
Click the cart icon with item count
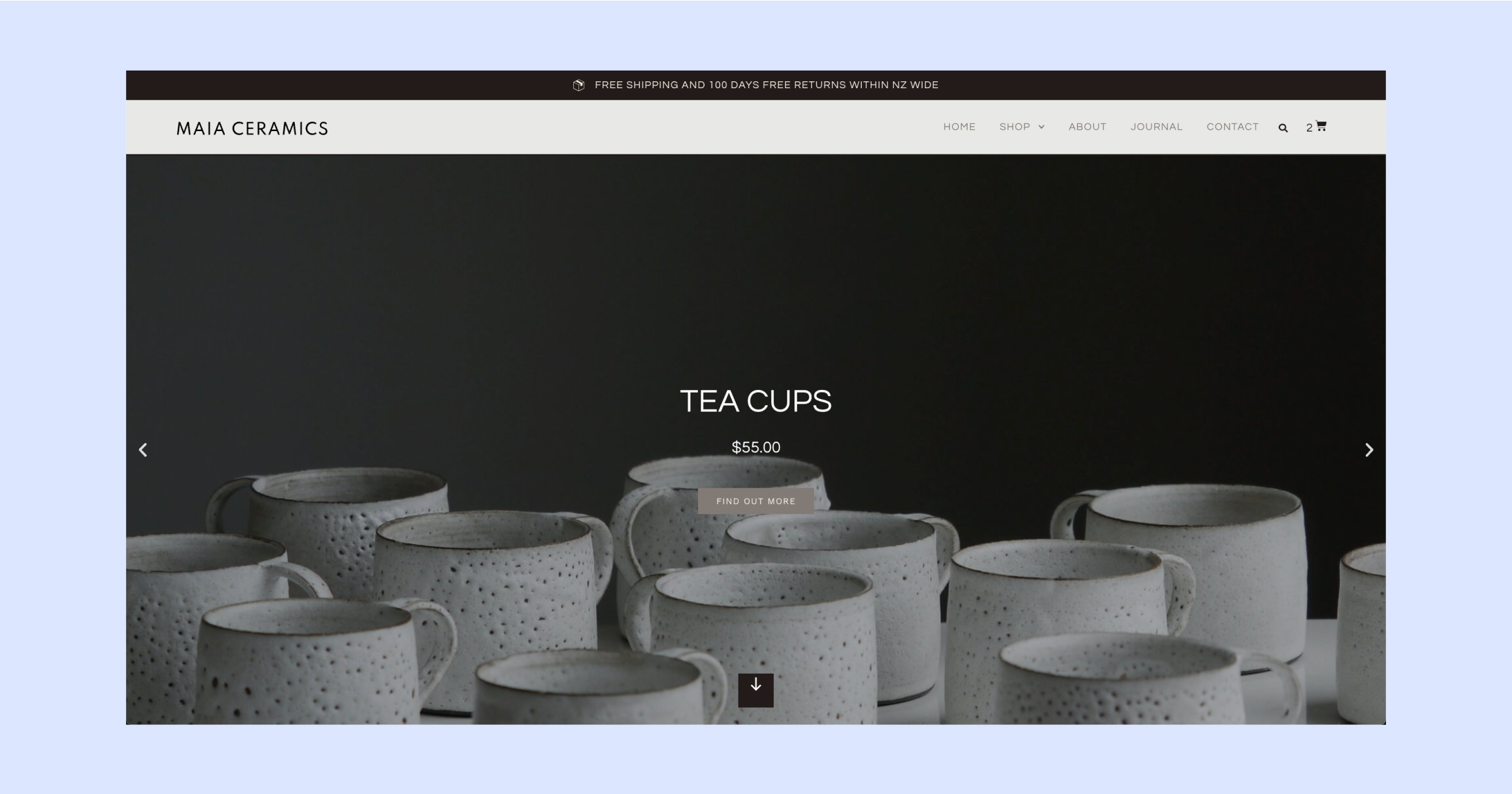click(x=1318, y=126)
